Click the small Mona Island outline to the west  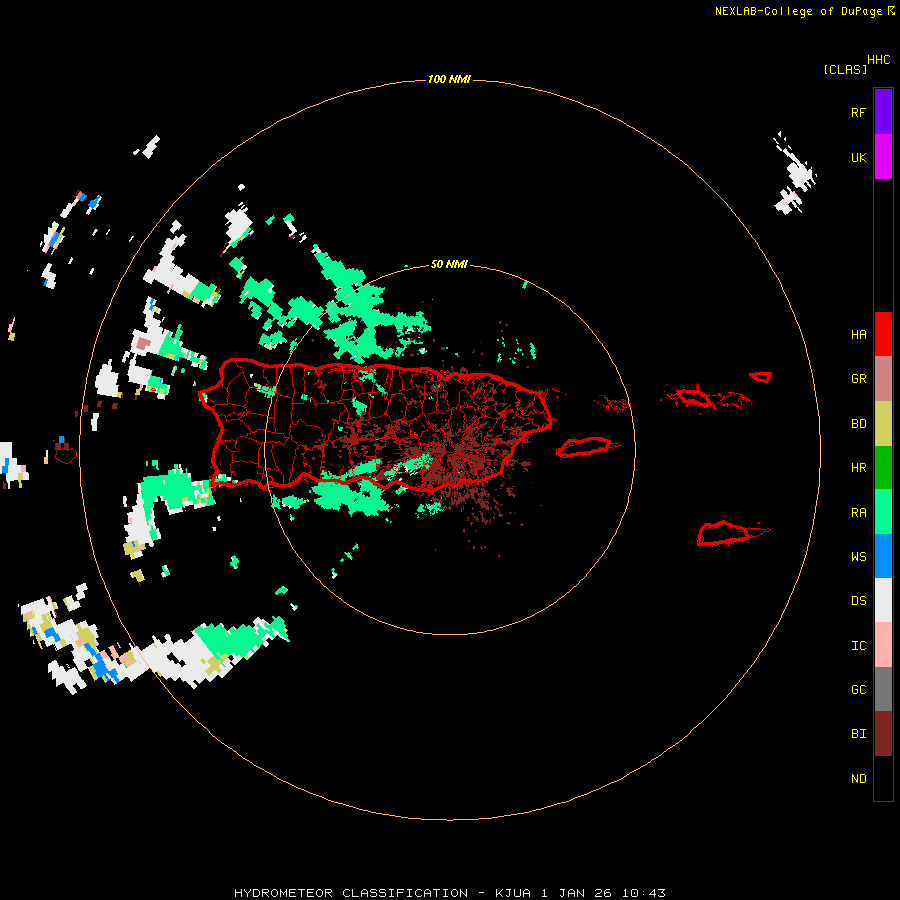point(65,455)
